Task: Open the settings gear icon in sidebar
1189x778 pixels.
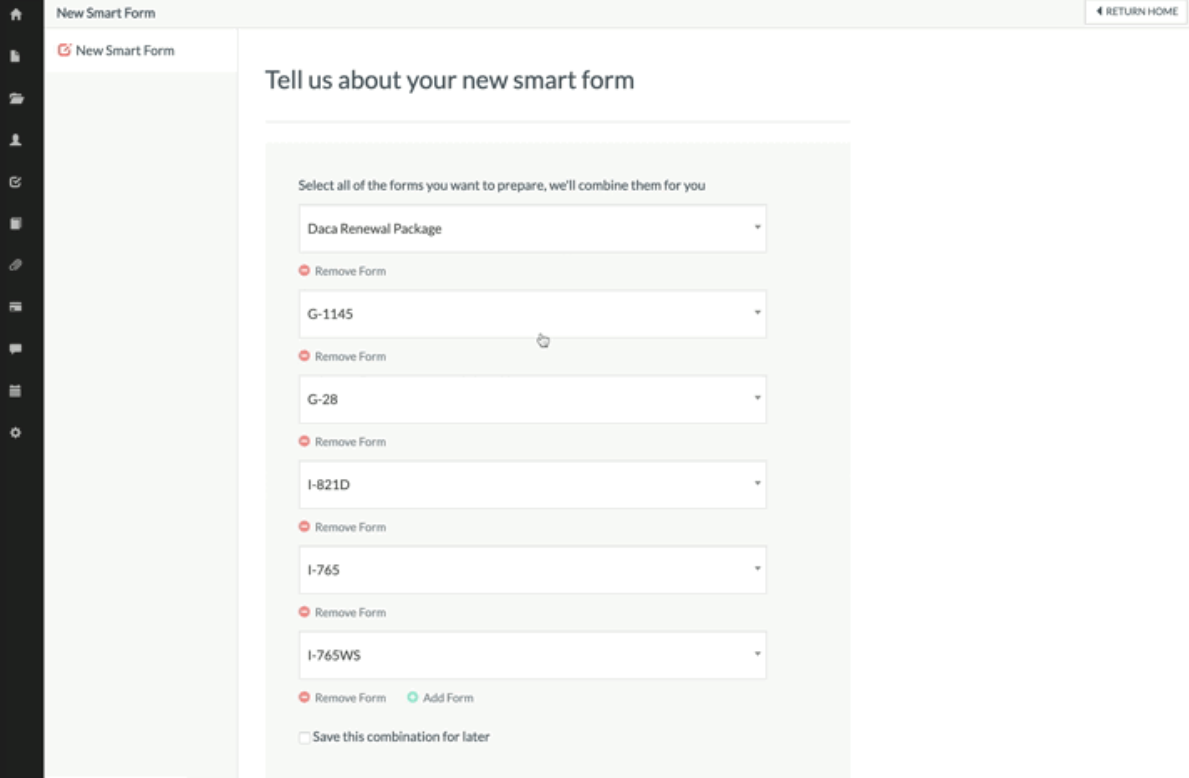Action: click(x=15, y=433)
